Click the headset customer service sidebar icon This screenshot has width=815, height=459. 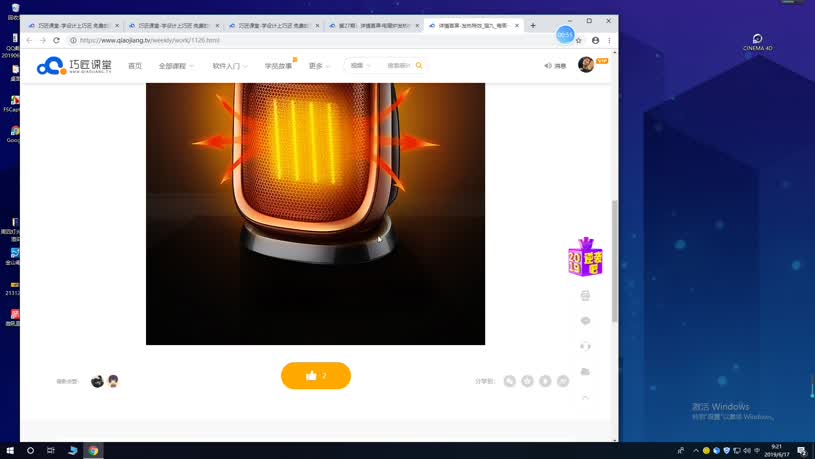(x=585, y=346)
